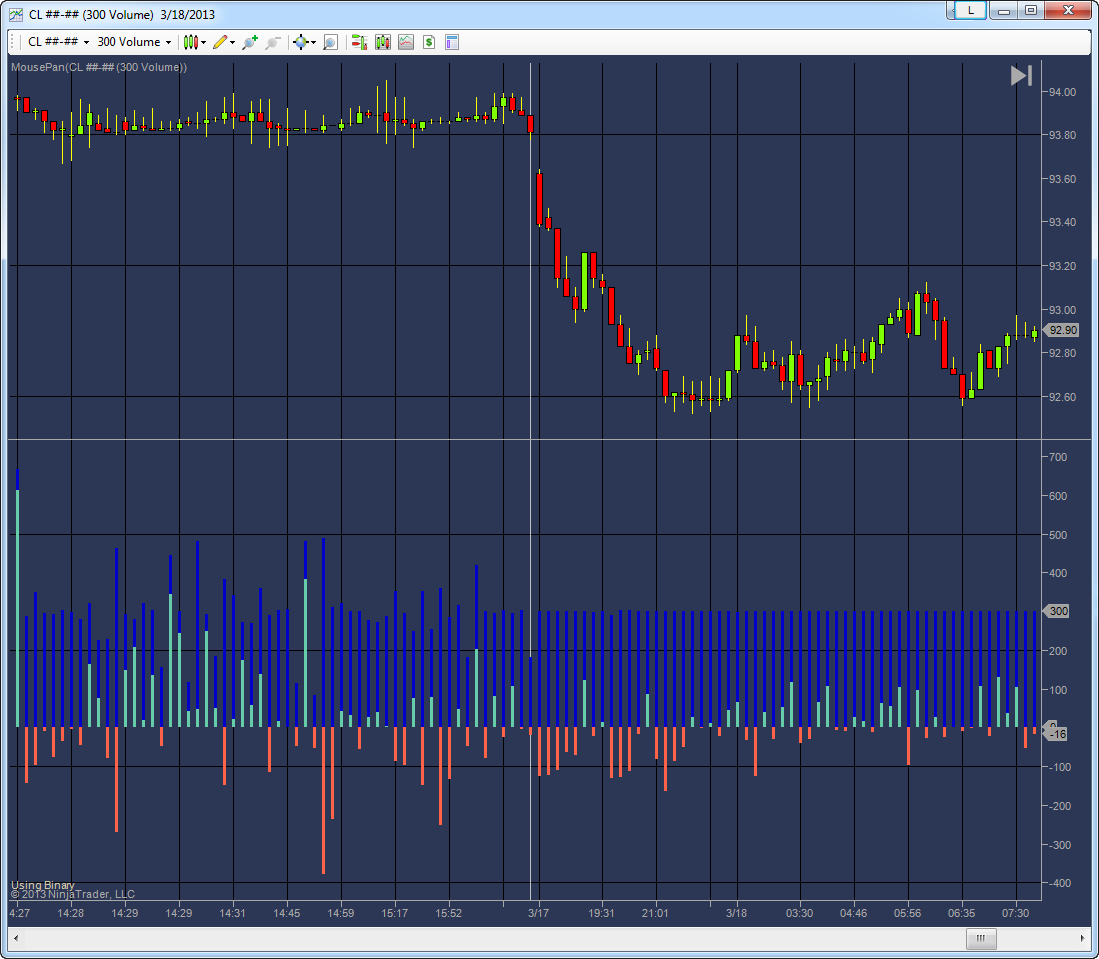
Task: Click the L link button in title bar
Action: point(970,11)
